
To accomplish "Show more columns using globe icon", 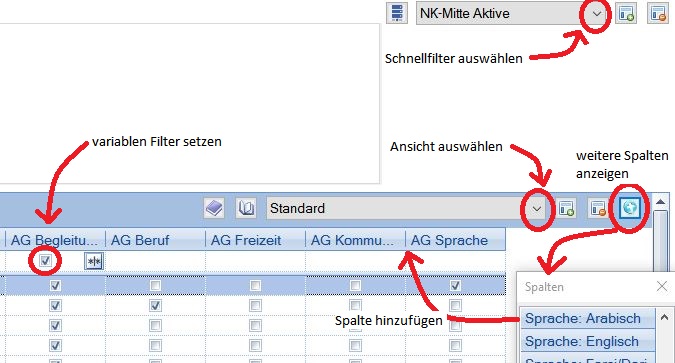I will click(629, 208).
